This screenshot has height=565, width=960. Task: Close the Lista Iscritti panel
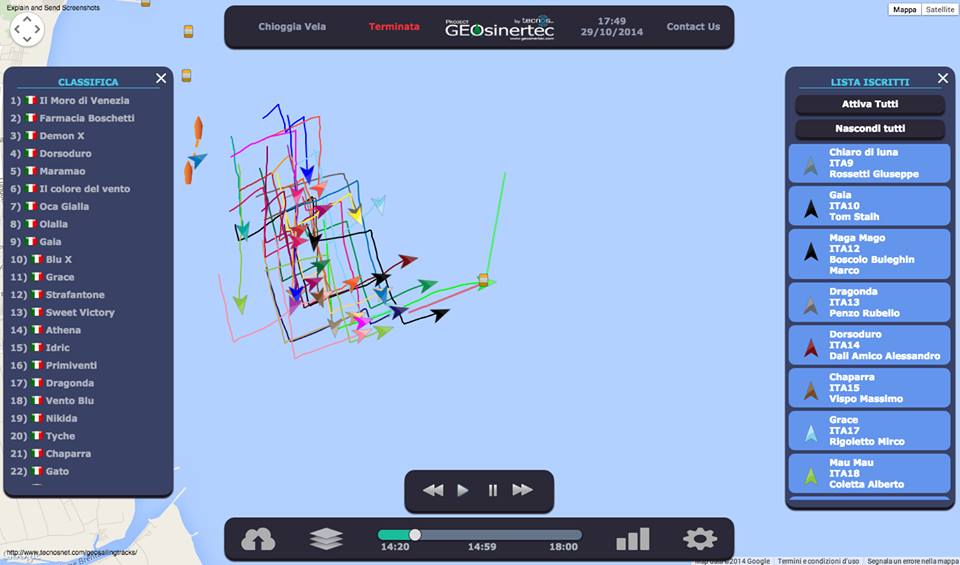click(x=942, y=78)
